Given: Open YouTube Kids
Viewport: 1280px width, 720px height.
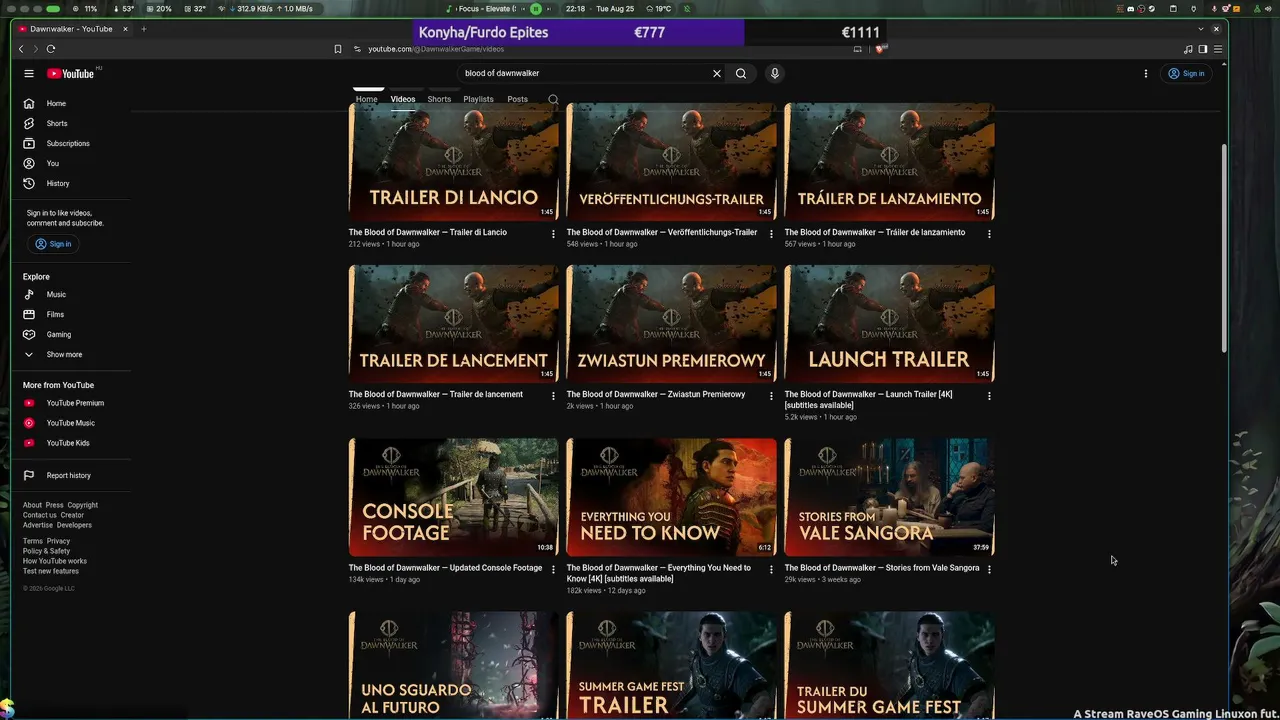Looking at the screenshot, I should (x=68, y=443).
